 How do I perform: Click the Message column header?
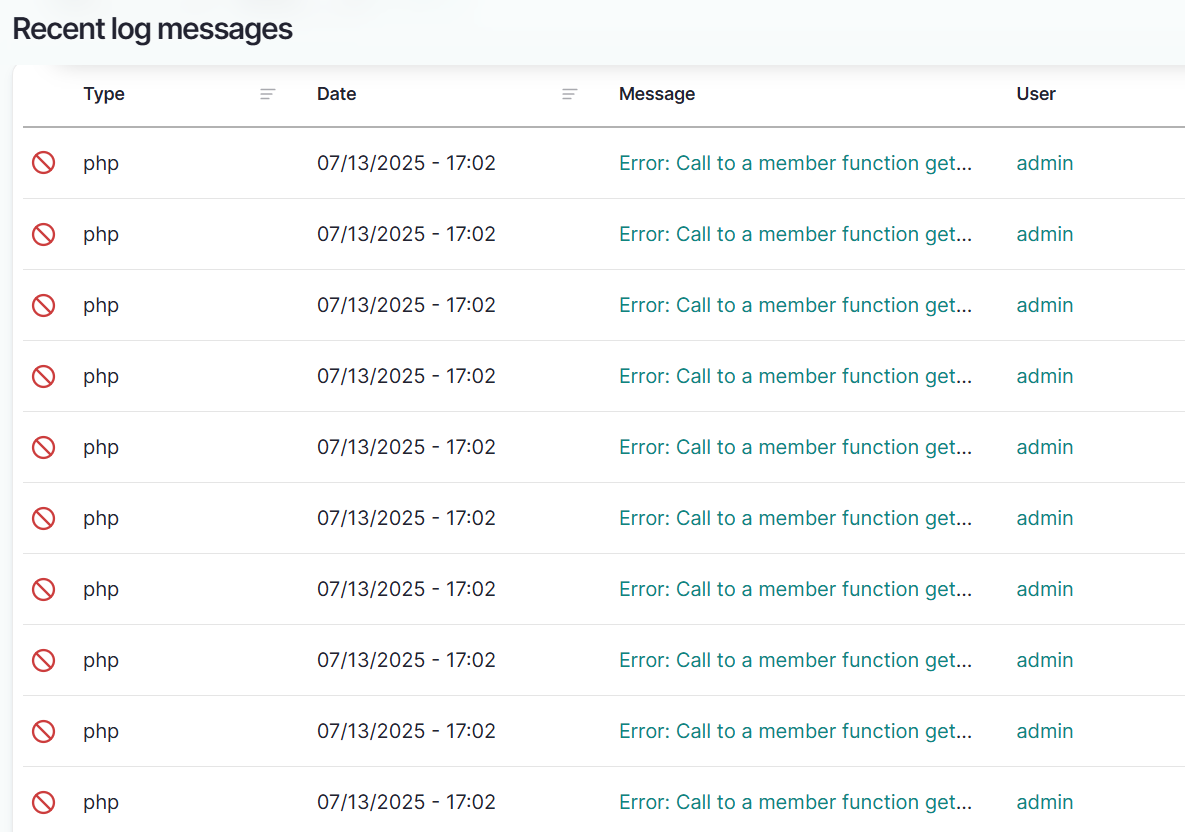point(657,94)
